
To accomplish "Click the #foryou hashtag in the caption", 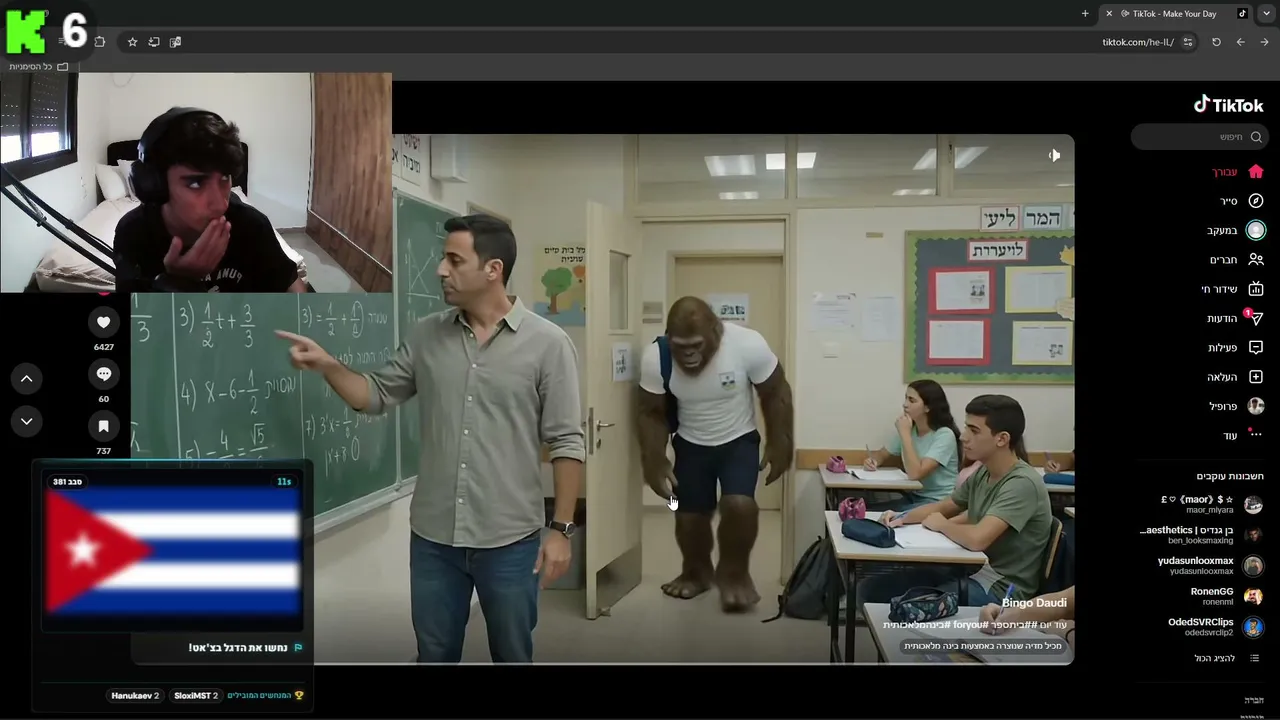I will [969, 625].
